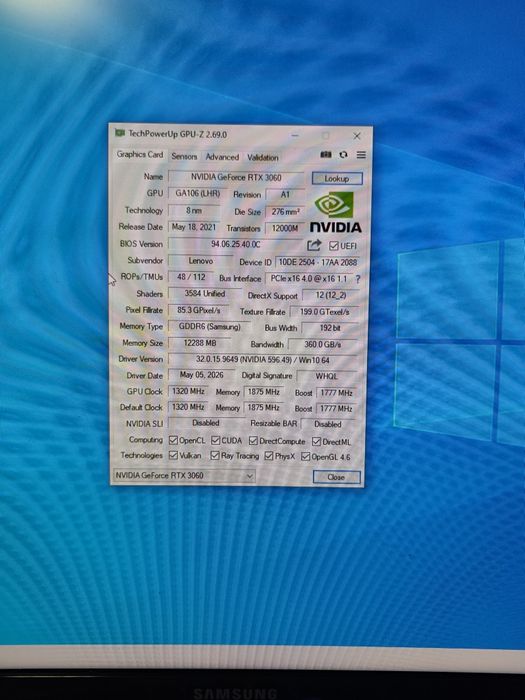The image size is (525, 700).
Task: Click the Driver Date May 05, 2026
Action: [201, 375]
